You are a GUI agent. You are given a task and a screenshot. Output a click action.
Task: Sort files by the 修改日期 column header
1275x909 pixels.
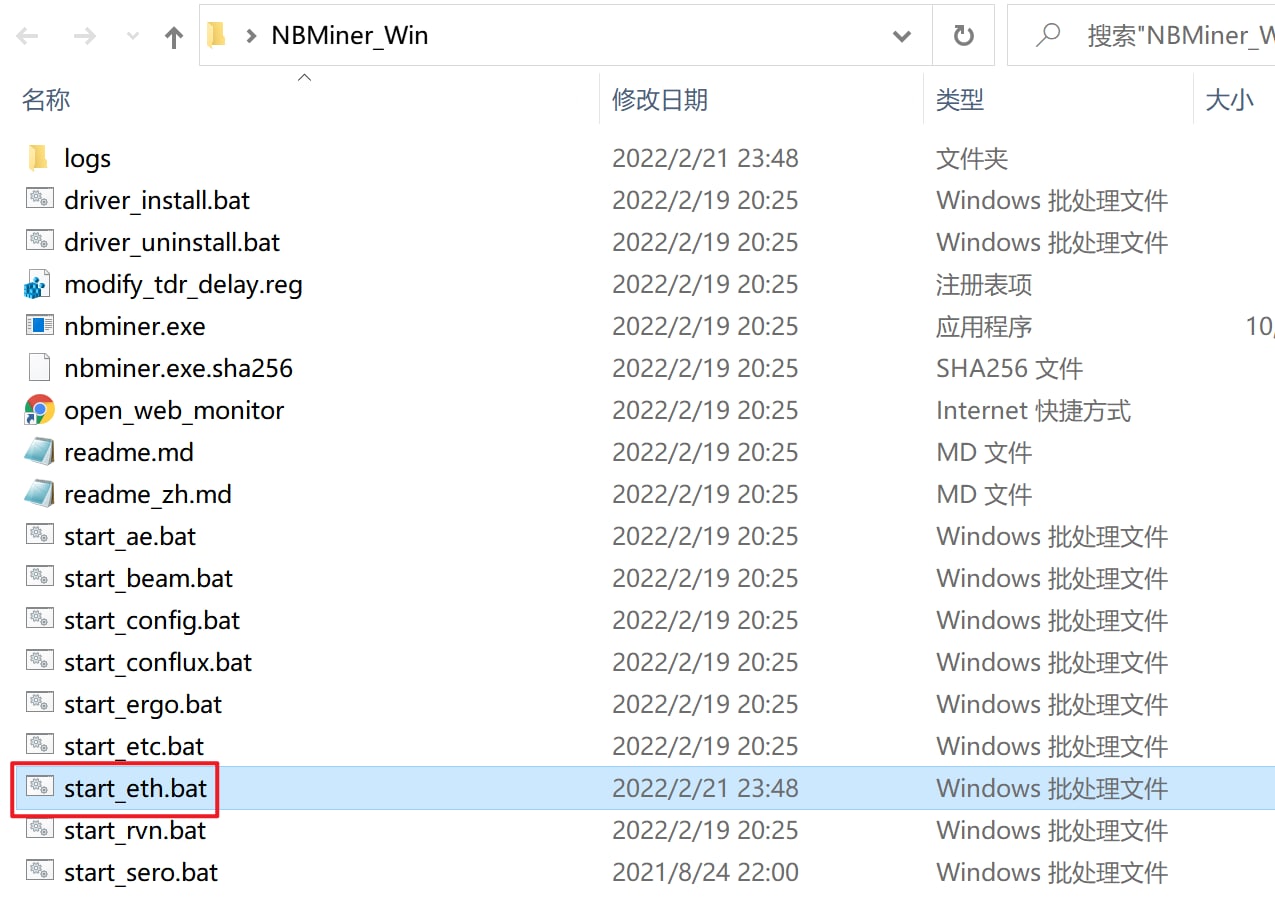660,100
